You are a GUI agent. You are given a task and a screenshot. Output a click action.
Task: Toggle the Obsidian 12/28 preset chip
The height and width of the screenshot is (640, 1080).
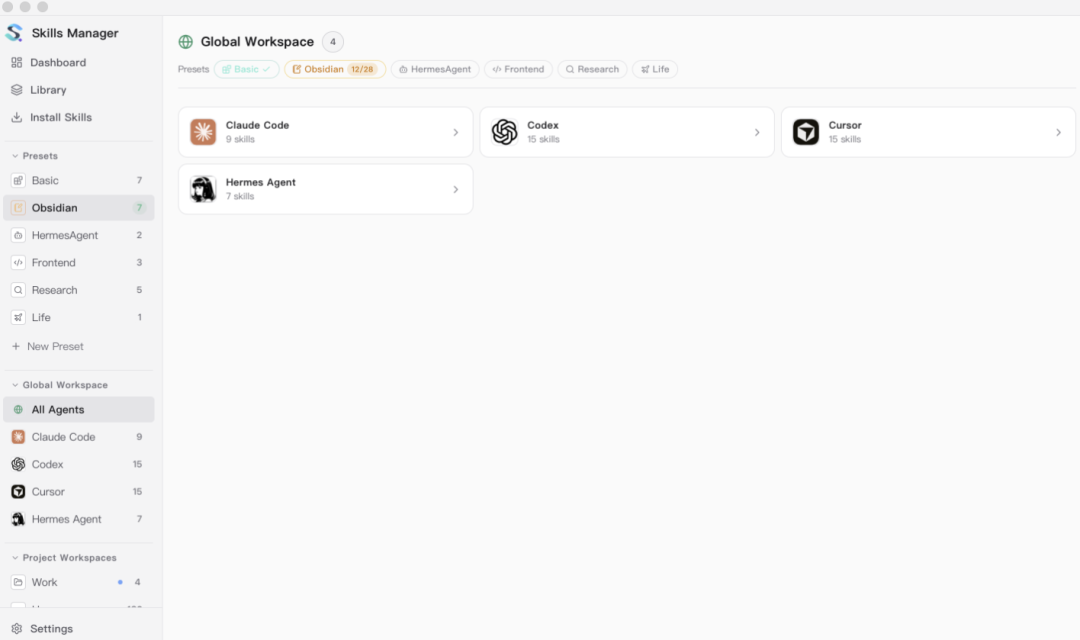335,70
